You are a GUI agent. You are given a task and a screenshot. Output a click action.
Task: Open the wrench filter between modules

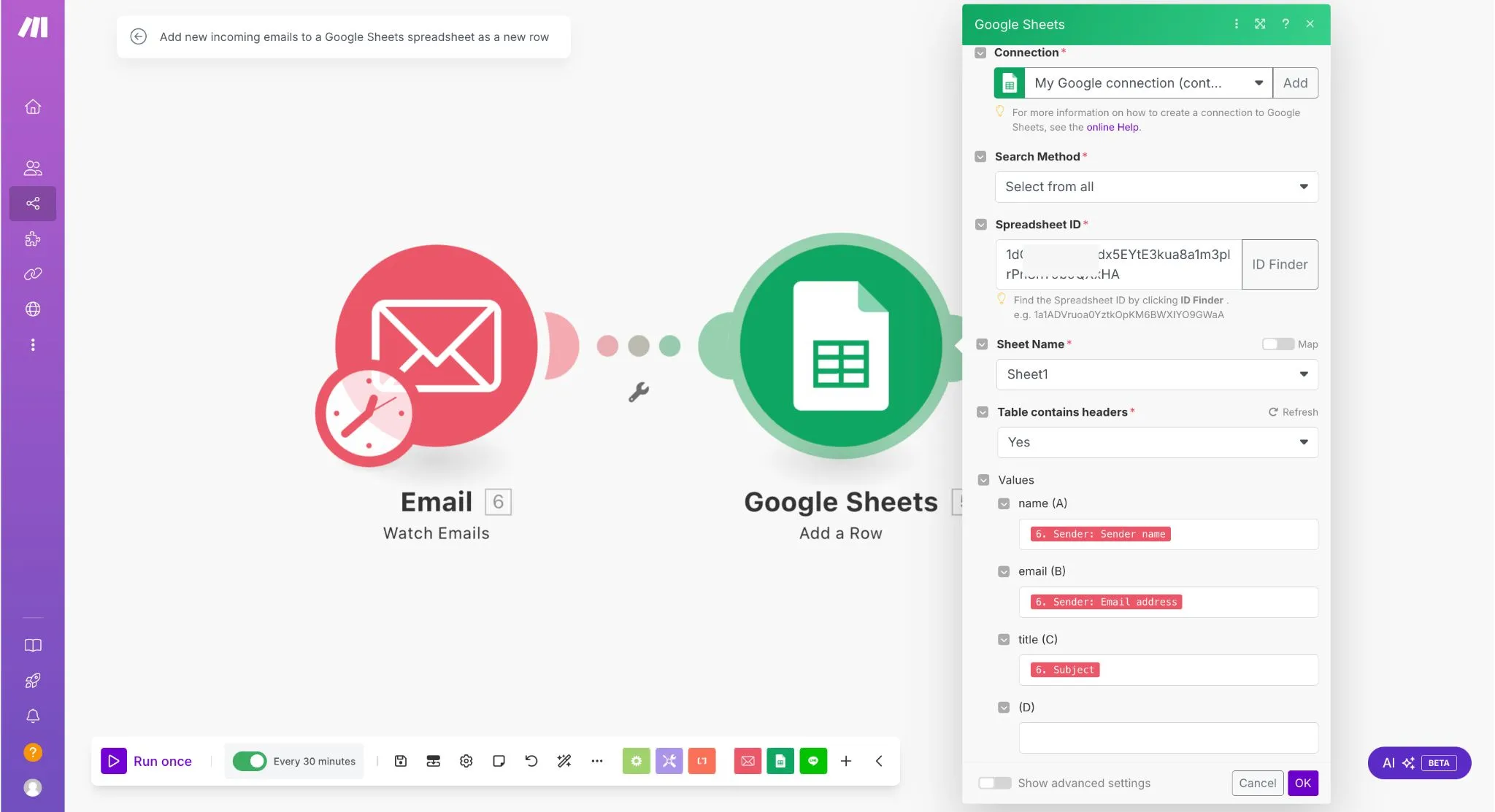tap(639, 393)
